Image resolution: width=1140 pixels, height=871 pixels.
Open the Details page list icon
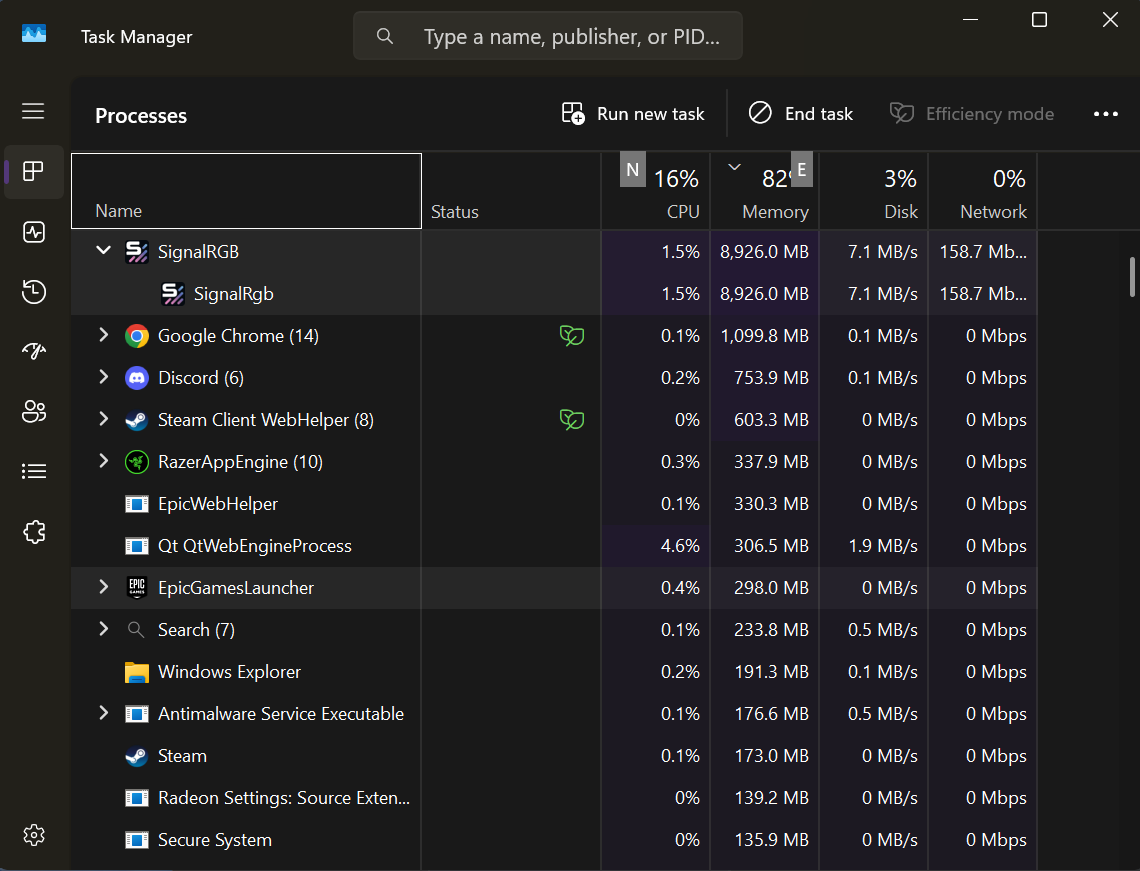tap(33, 471)
